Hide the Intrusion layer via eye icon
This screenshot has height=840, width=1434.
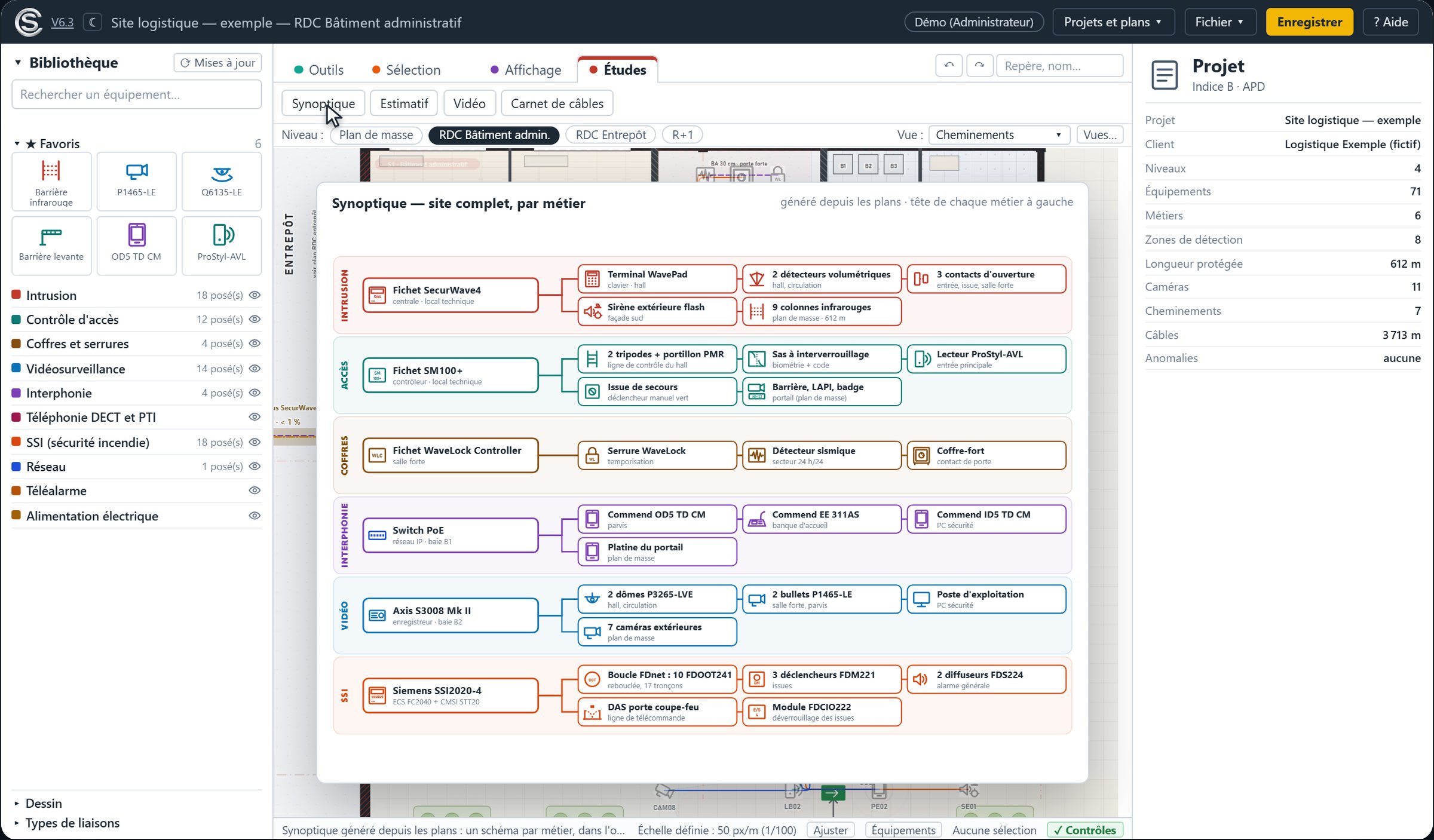(255, 295)
